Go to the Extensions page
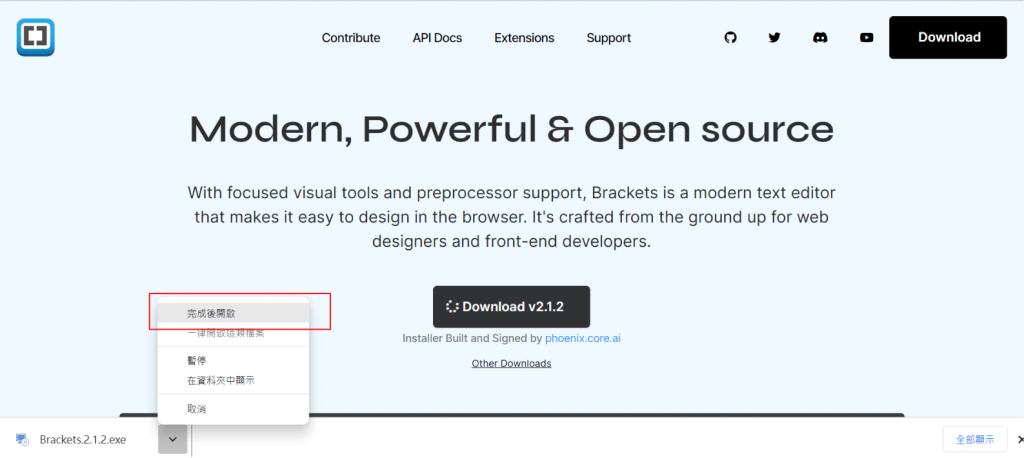The width and height of the screenshot is (1024, 458). (524, 38)
